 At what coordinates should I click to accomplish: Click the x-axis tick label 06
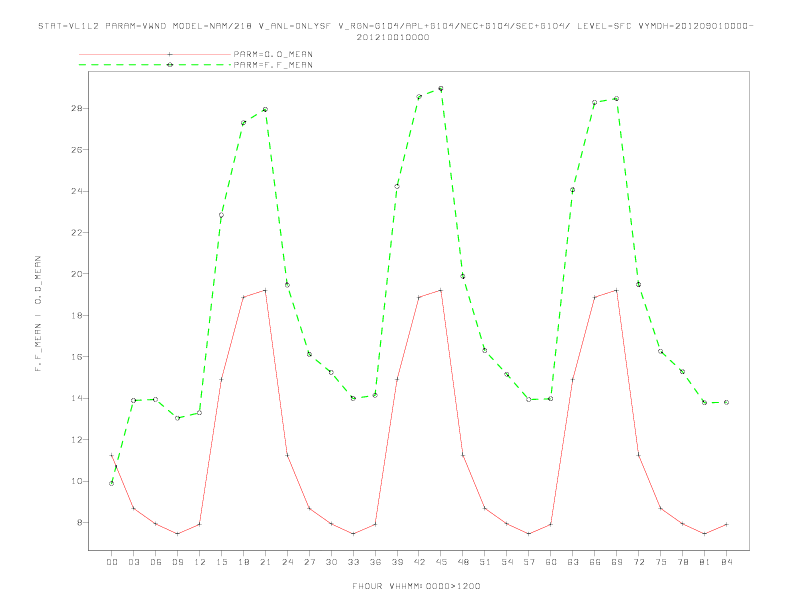click(156, 562)
